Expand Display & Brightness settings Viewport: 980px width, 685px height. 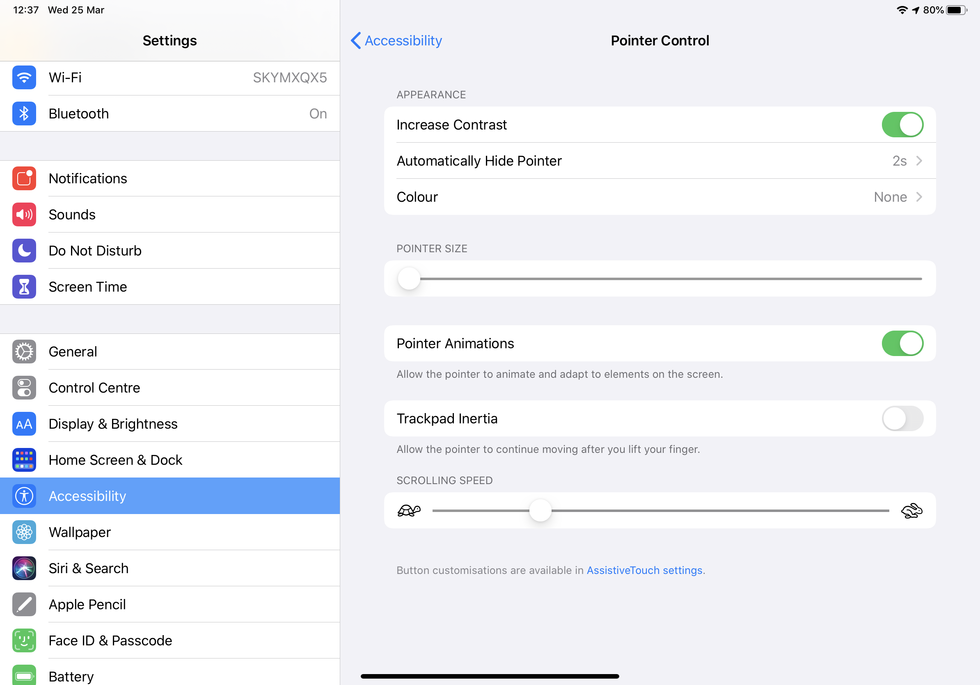113,423
